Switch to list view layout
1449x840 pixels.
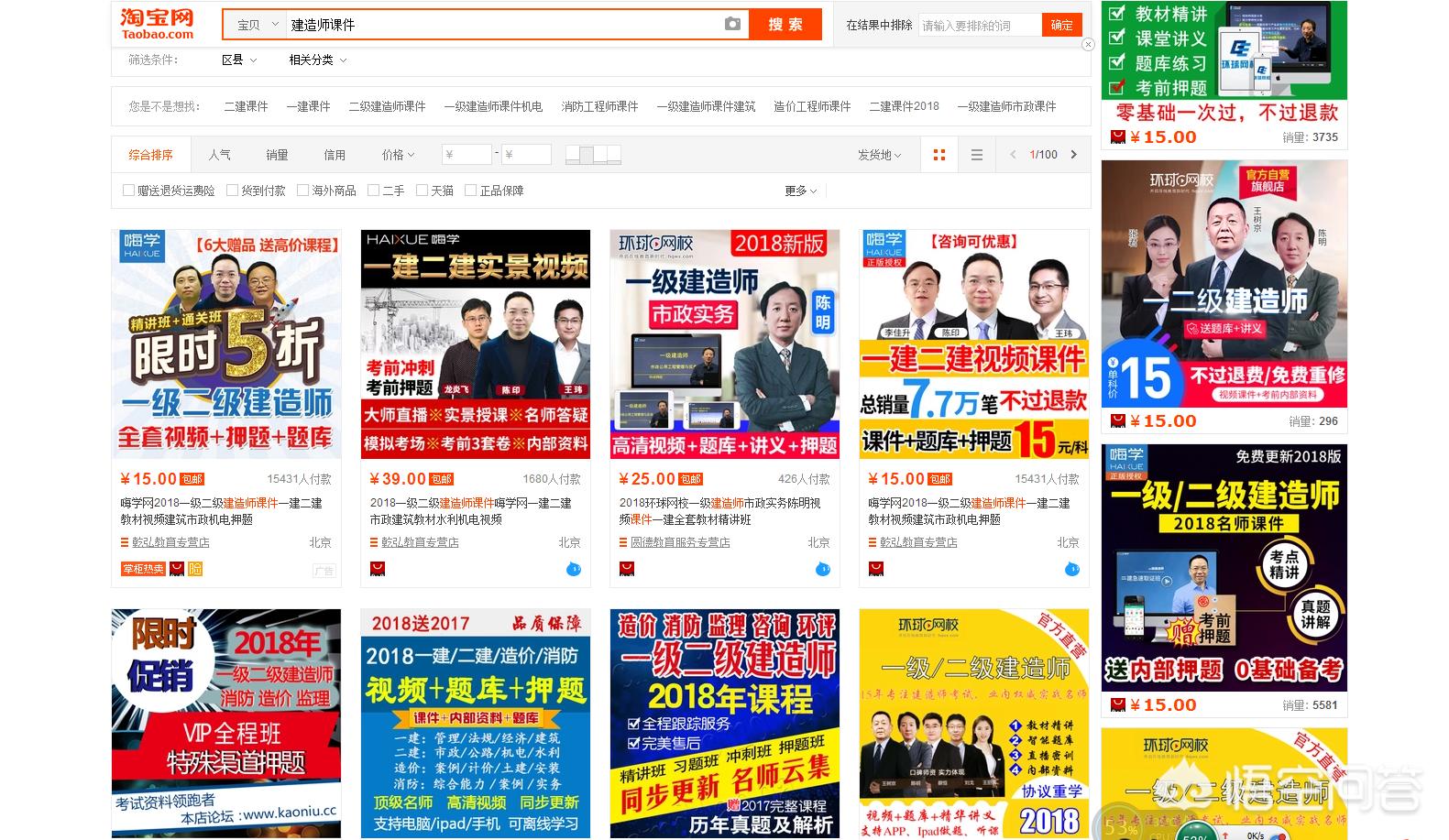coord(977,155)
